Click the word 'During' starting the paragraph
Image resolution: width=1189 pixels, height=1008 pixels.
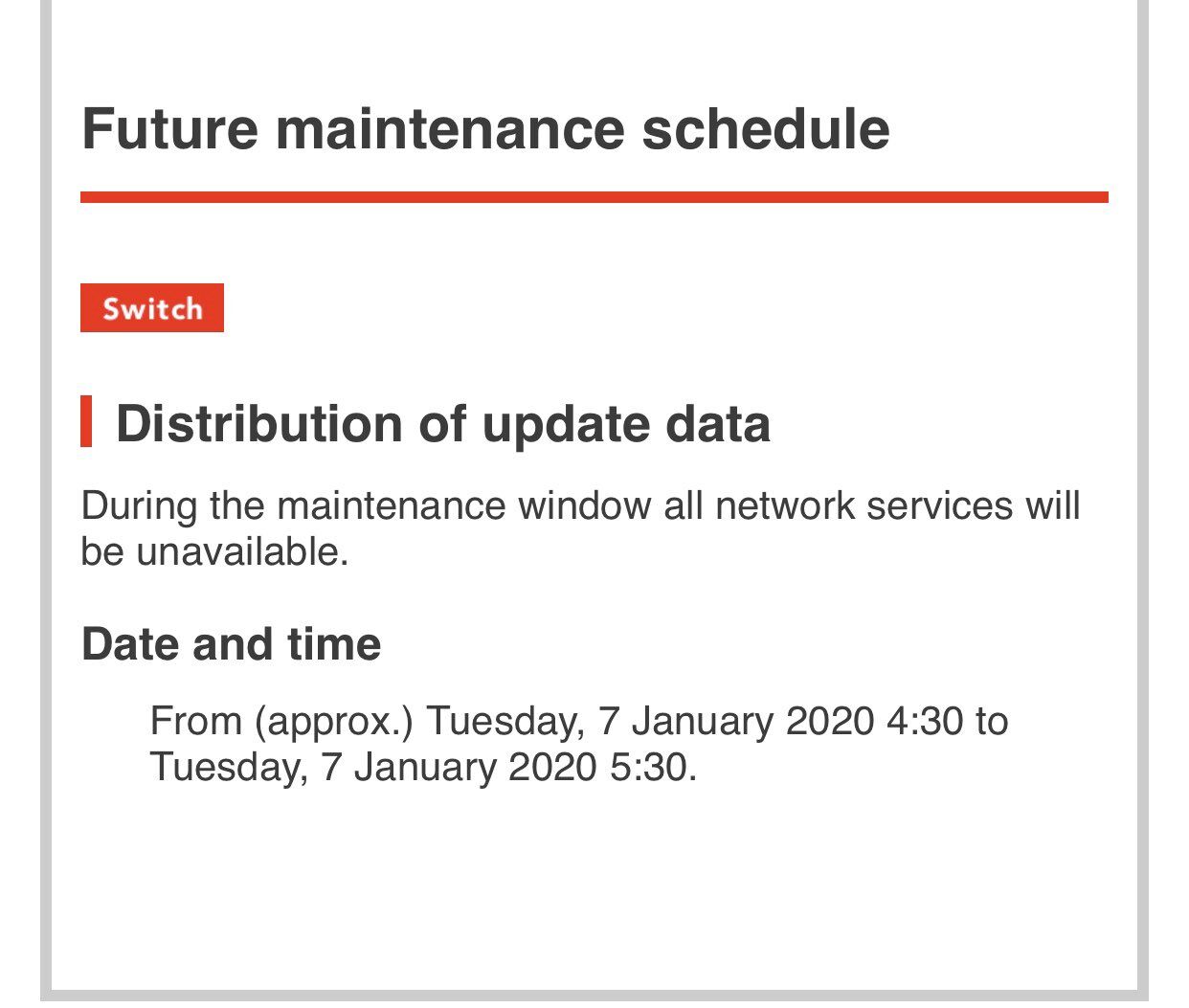(139, 504)
